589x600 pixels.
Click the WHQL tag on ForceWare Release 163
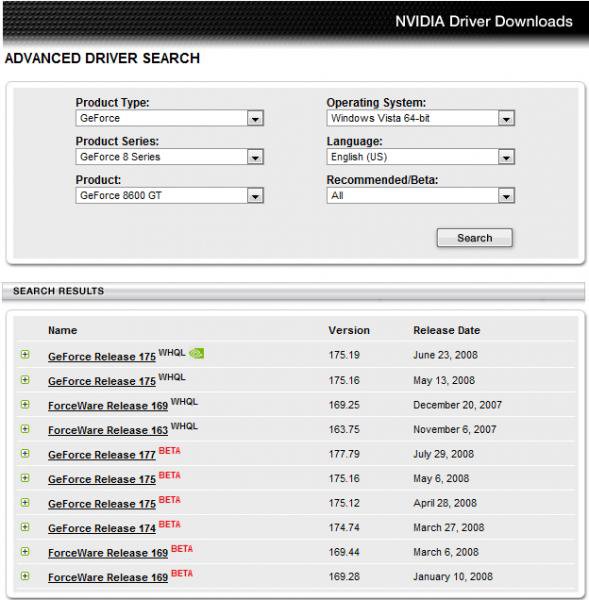pos(184,426)
